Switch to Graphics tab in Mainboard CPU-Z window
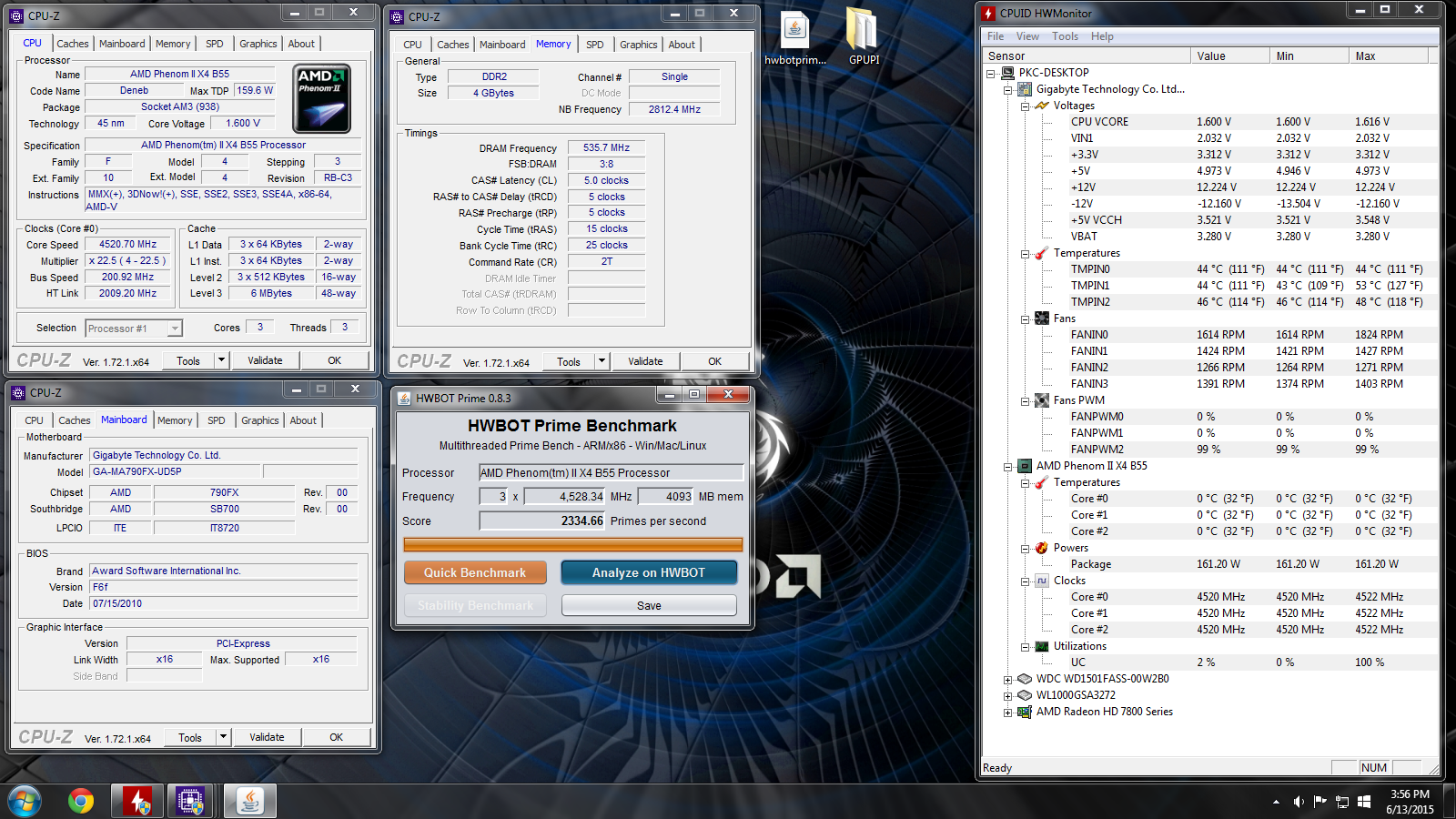The image size is (1456, 819). point(260,420)
